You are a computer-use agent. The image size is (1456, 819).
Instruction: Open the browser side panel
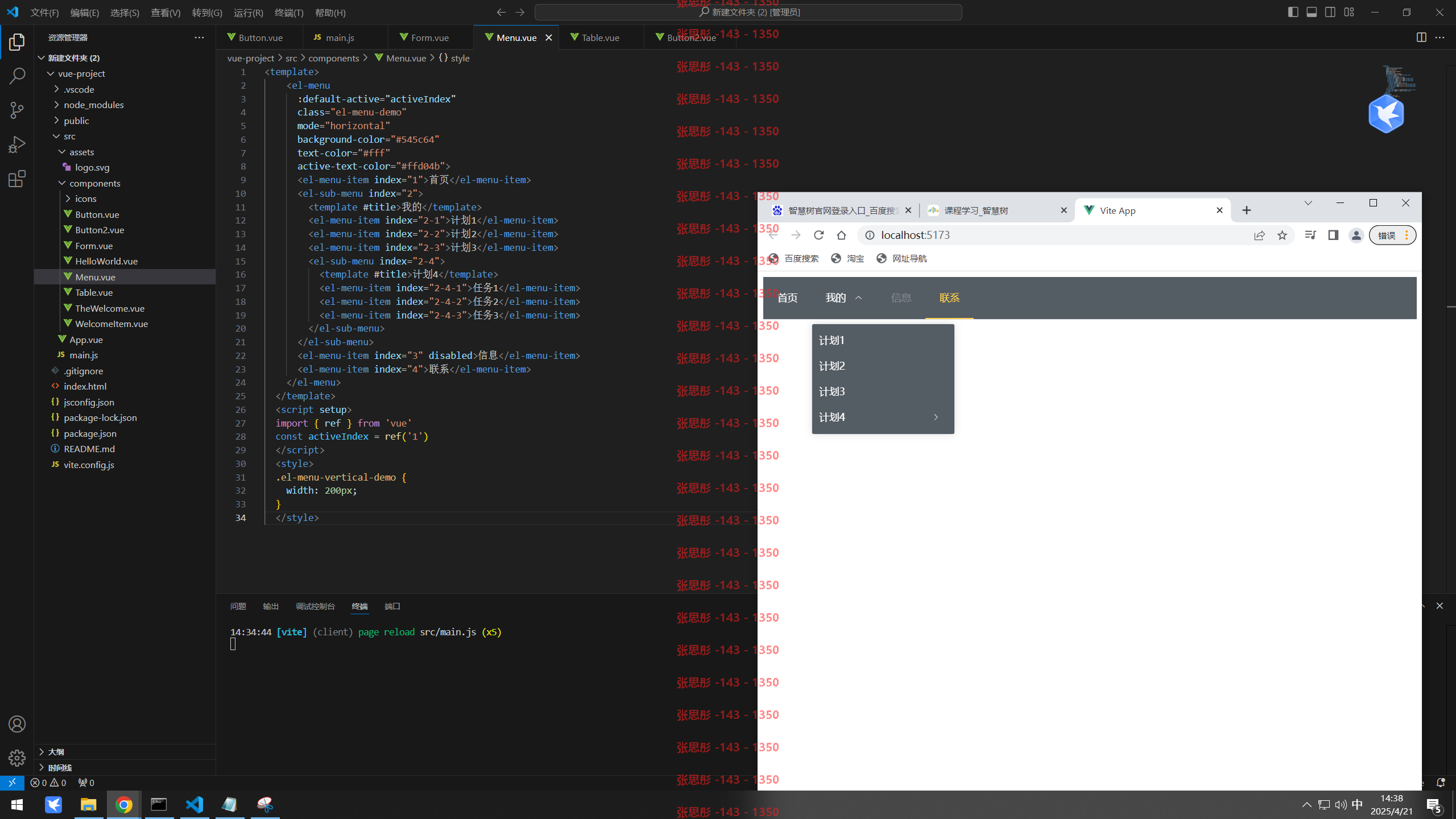tap(1333, 235)
